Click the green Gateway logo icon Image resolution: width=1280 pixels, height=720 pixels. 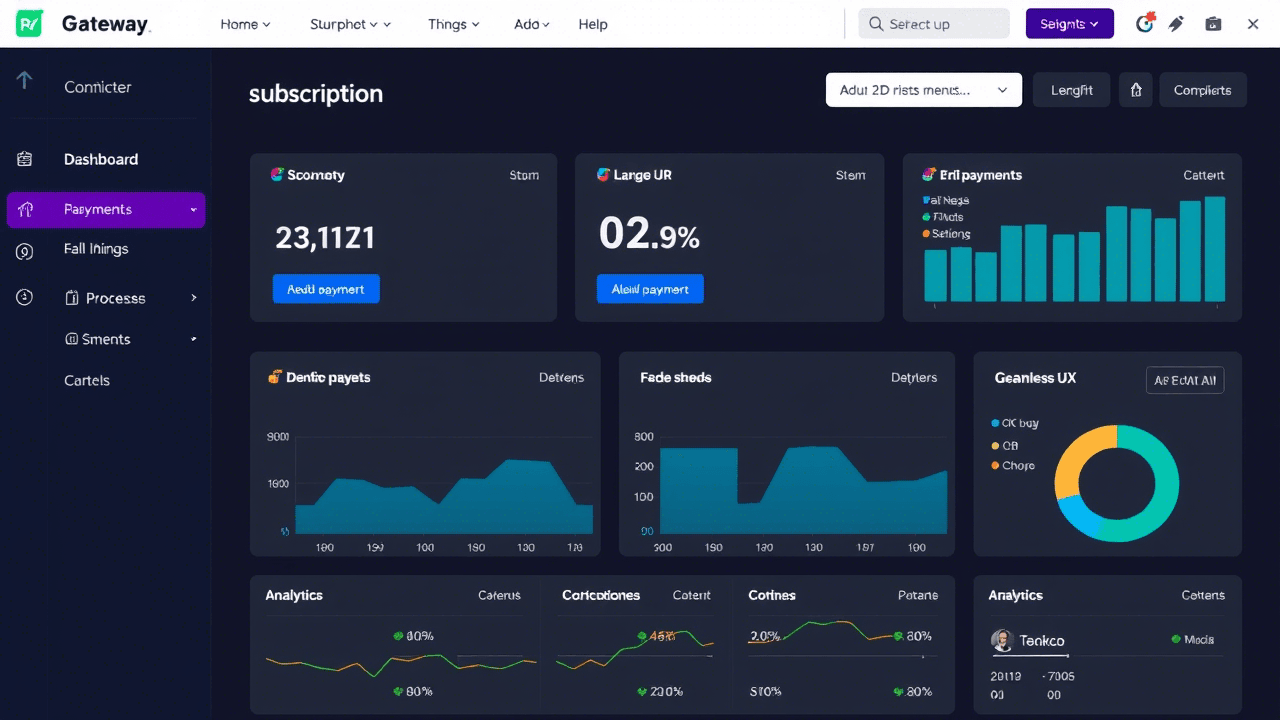tap(30, 23)
